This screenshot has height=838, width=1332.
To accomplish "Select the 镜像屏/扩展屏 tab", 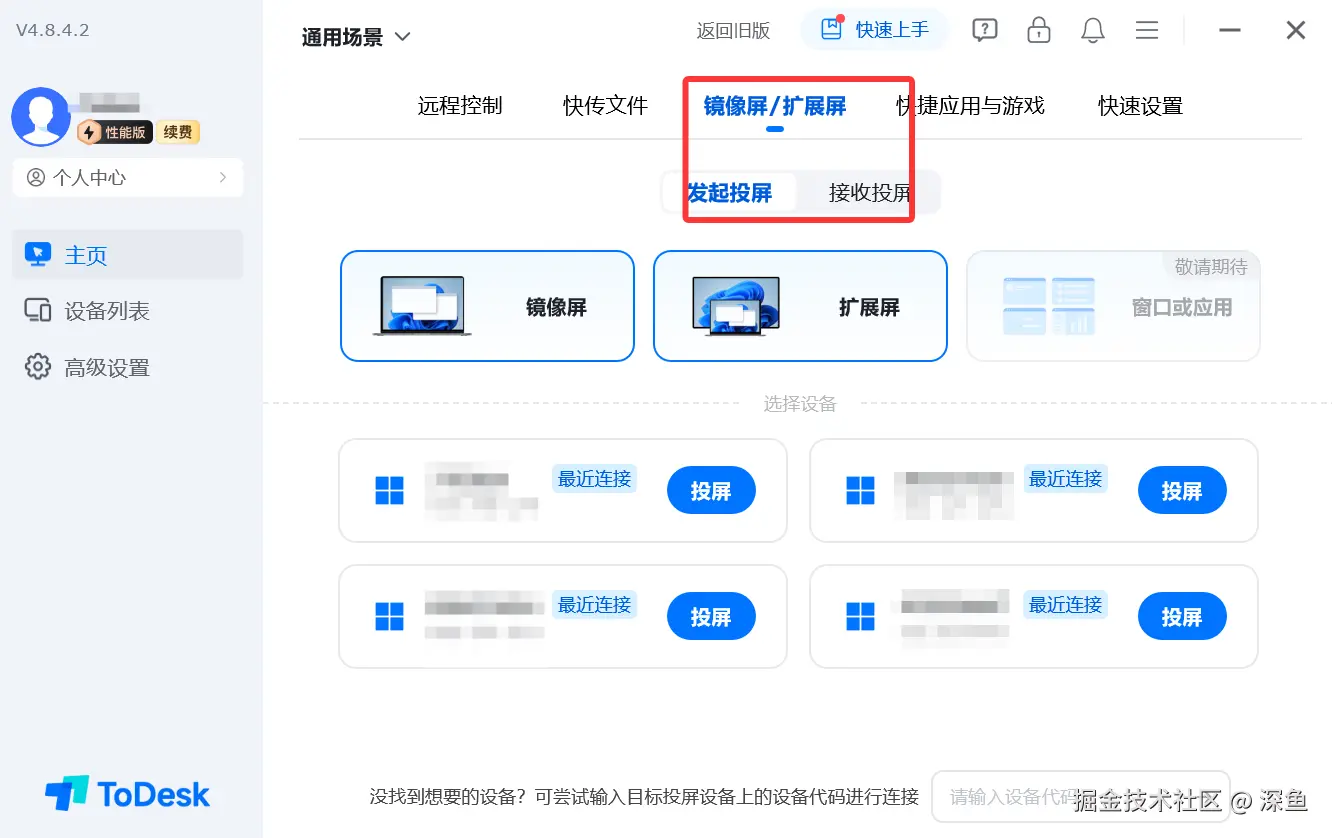I will pyautogui.click(x=775, y=106).
